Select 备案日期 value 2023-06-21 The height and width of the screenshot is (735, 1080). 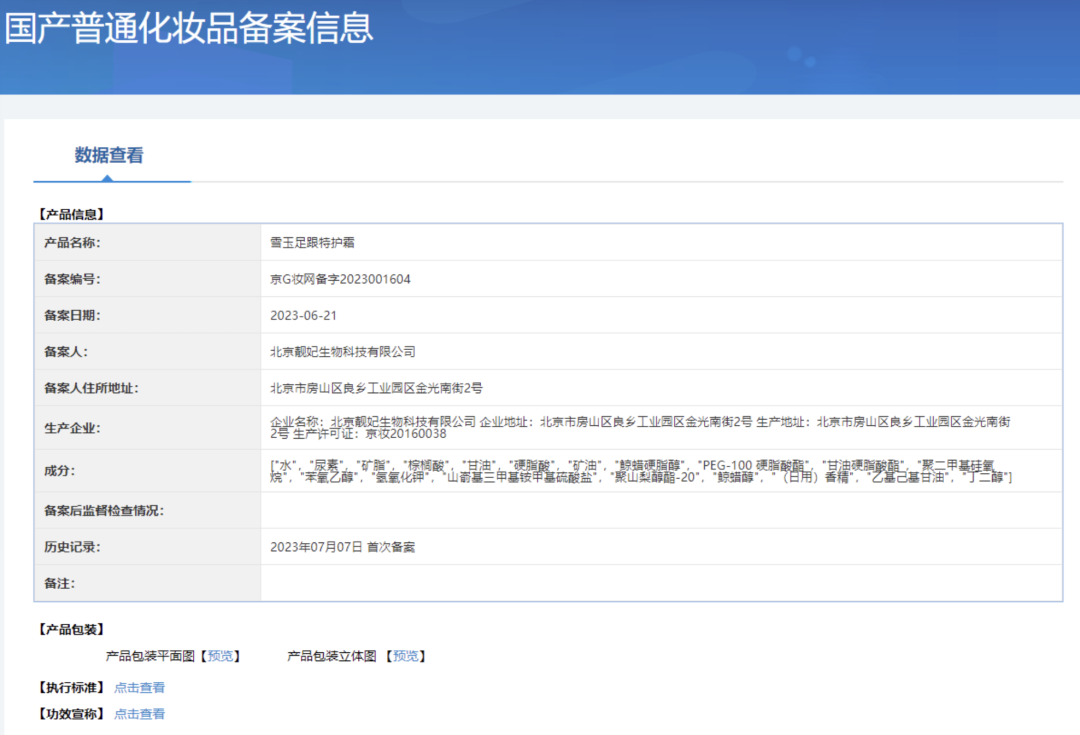point(303,315)
